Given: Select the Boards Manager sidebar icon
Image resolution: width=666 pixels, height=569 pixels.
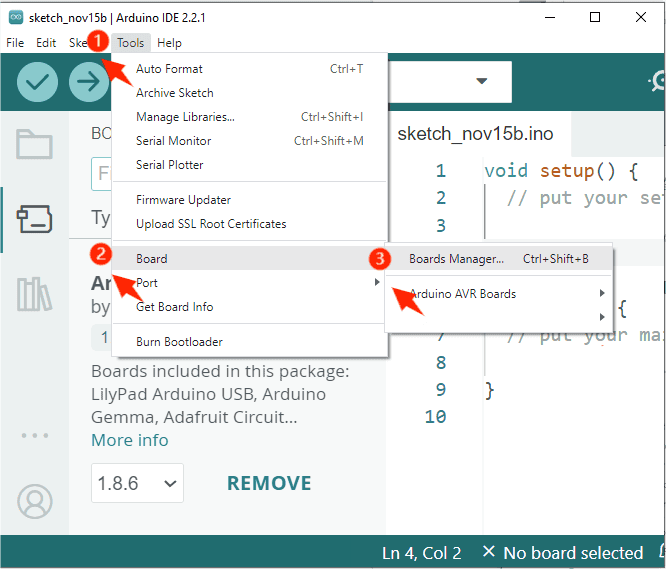Looking at the screenshot, I should (34, 219).
